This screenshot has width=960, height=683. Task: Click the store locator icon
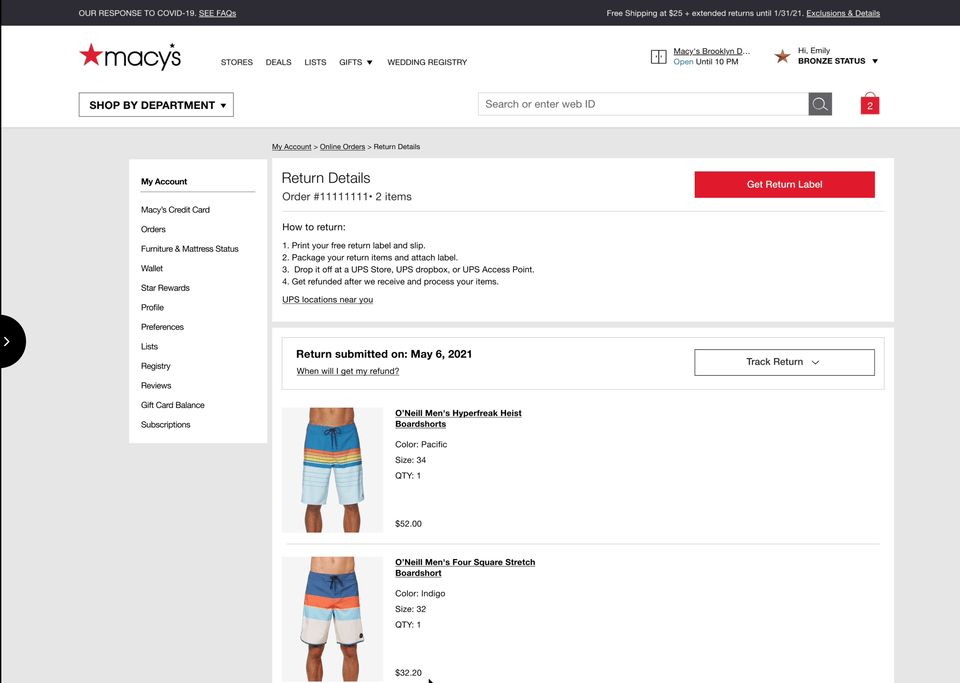(658, 57)
